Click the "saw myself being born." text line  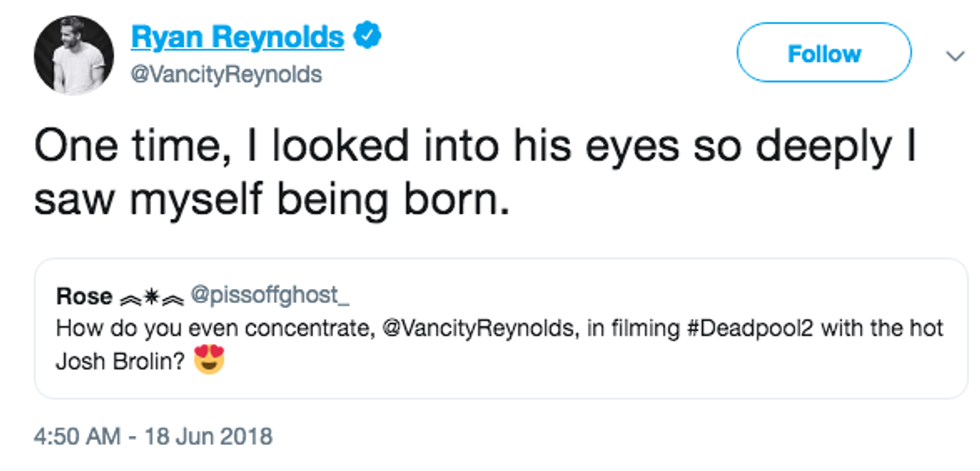[x=272, y=201]
